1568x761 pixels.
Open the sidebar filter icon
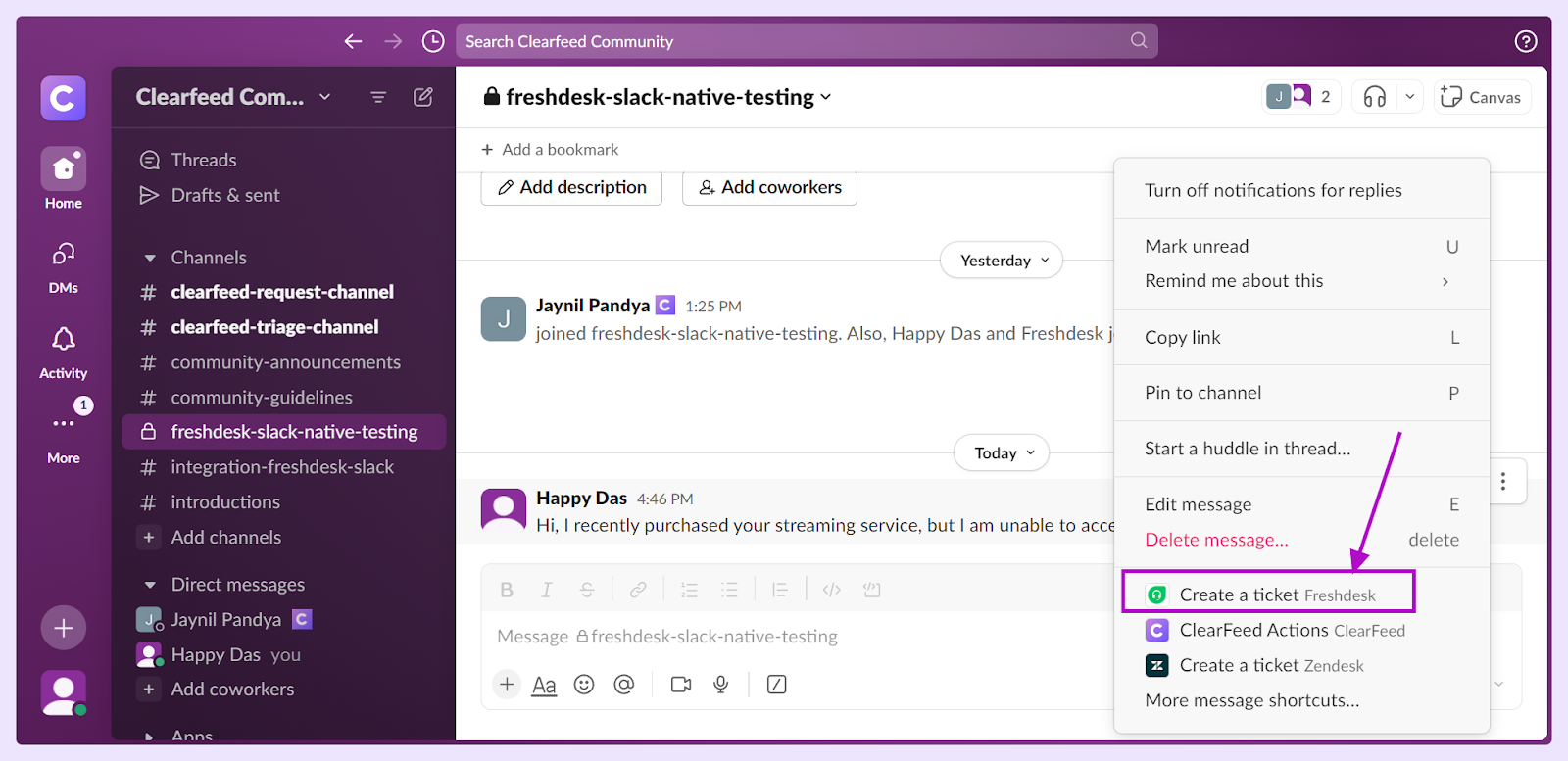(x=378, y=97)
